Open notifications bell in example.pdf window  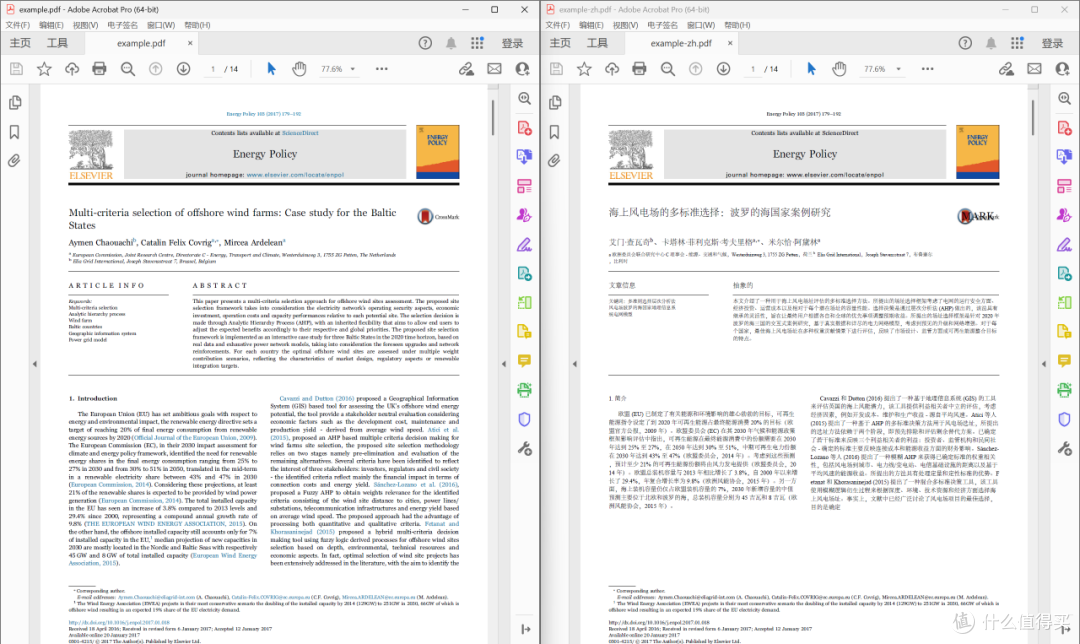point(451,43)
